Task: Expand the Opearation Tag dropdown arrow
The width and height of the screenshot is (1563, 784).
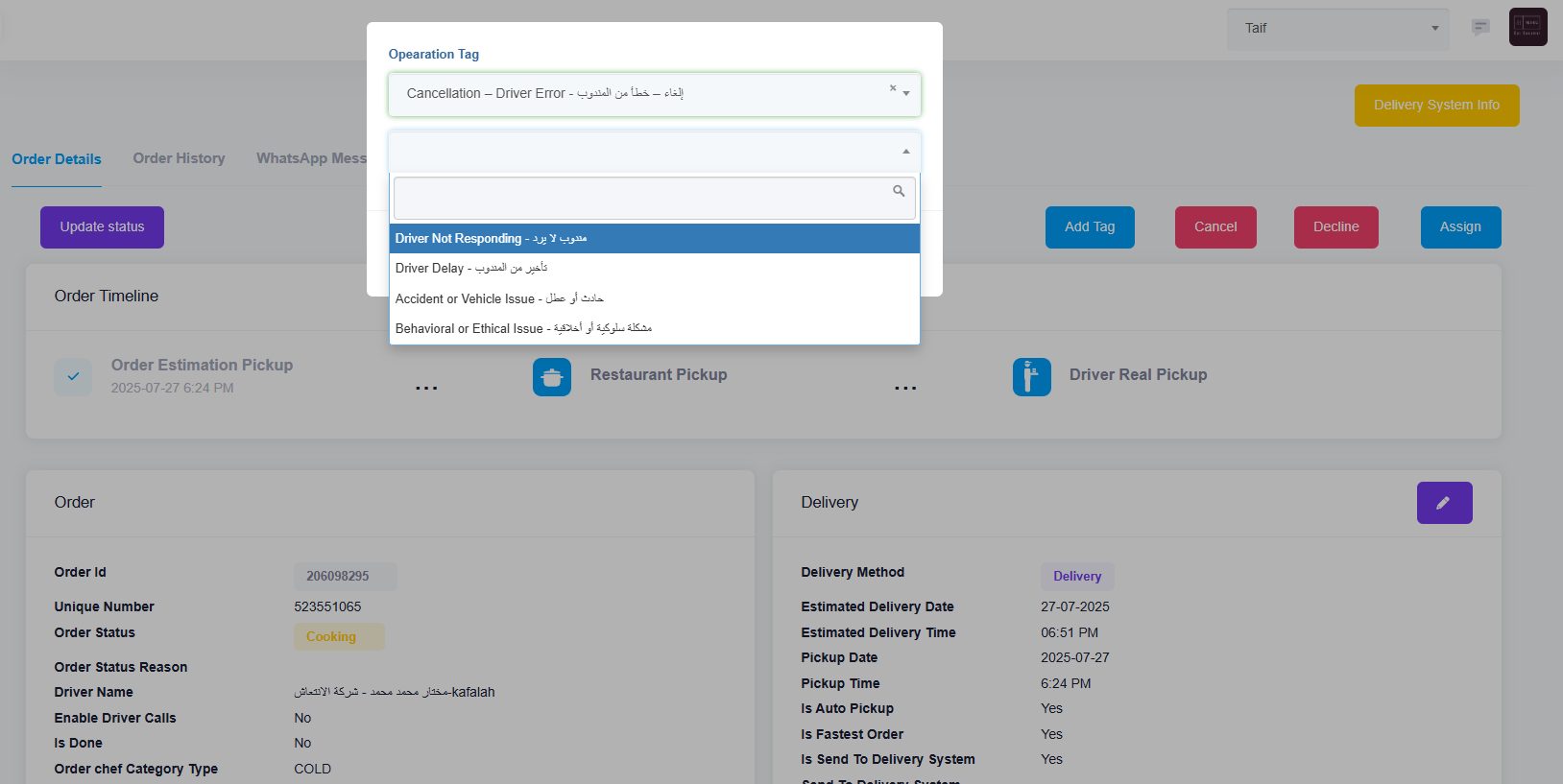Action: [906, 94]
